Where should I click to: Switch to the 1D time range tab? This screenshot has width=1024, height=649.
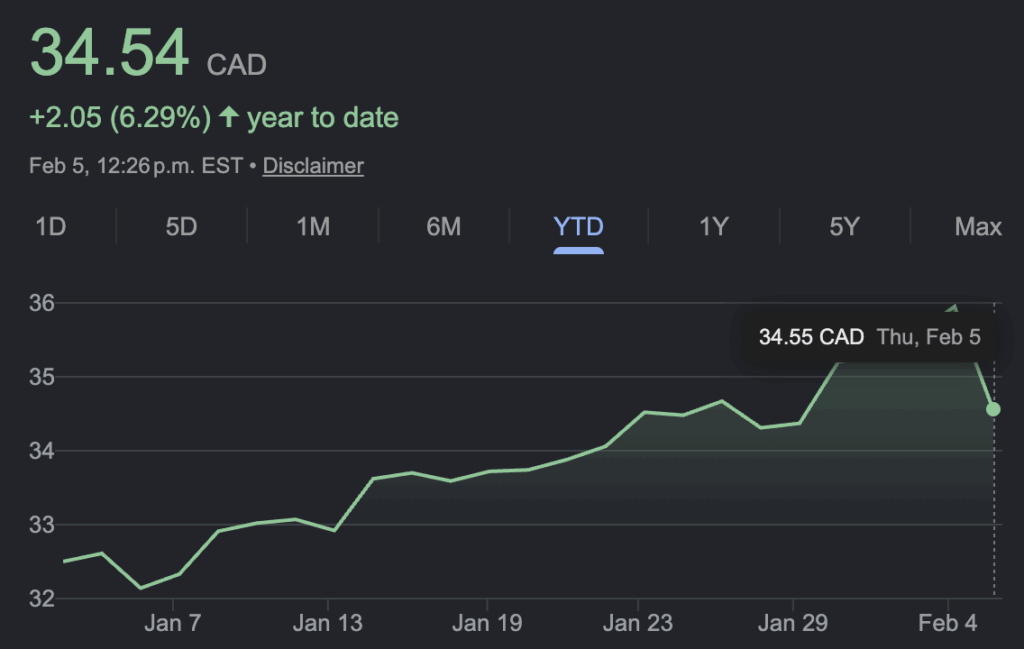tap(51, 227)
